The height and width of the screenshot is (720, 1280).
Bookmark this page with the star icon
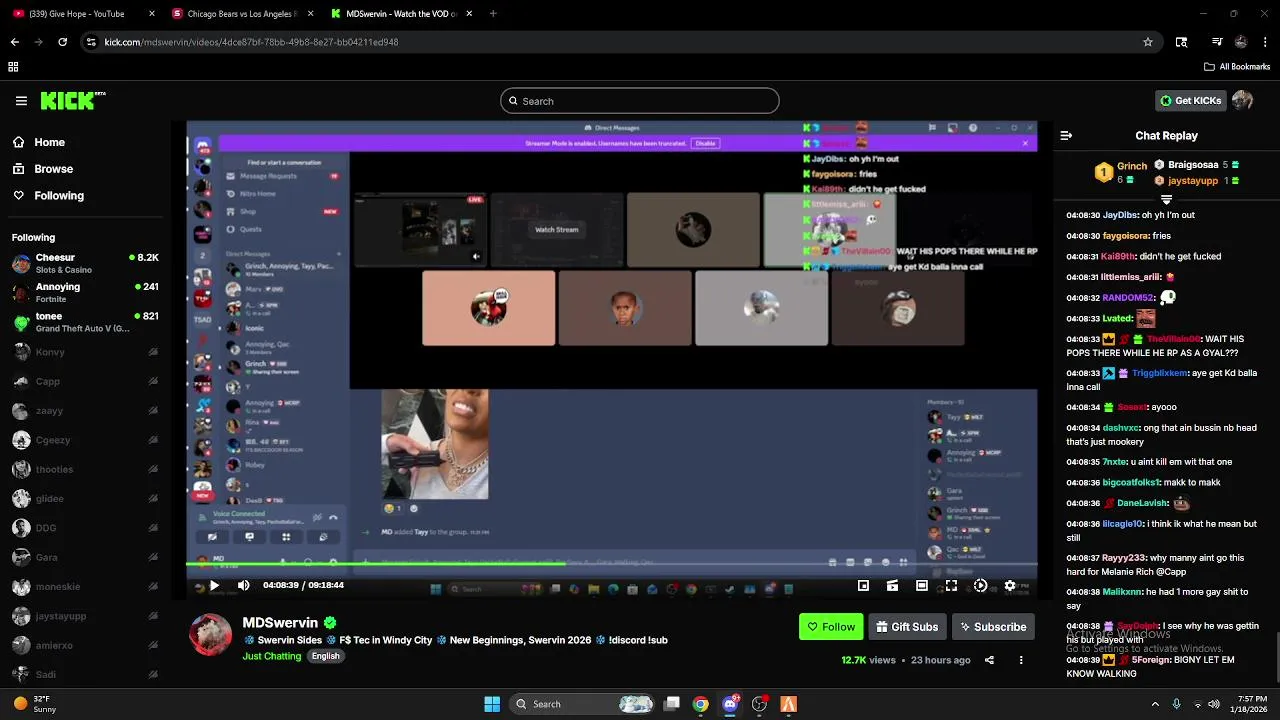(x=1148, y=42)
